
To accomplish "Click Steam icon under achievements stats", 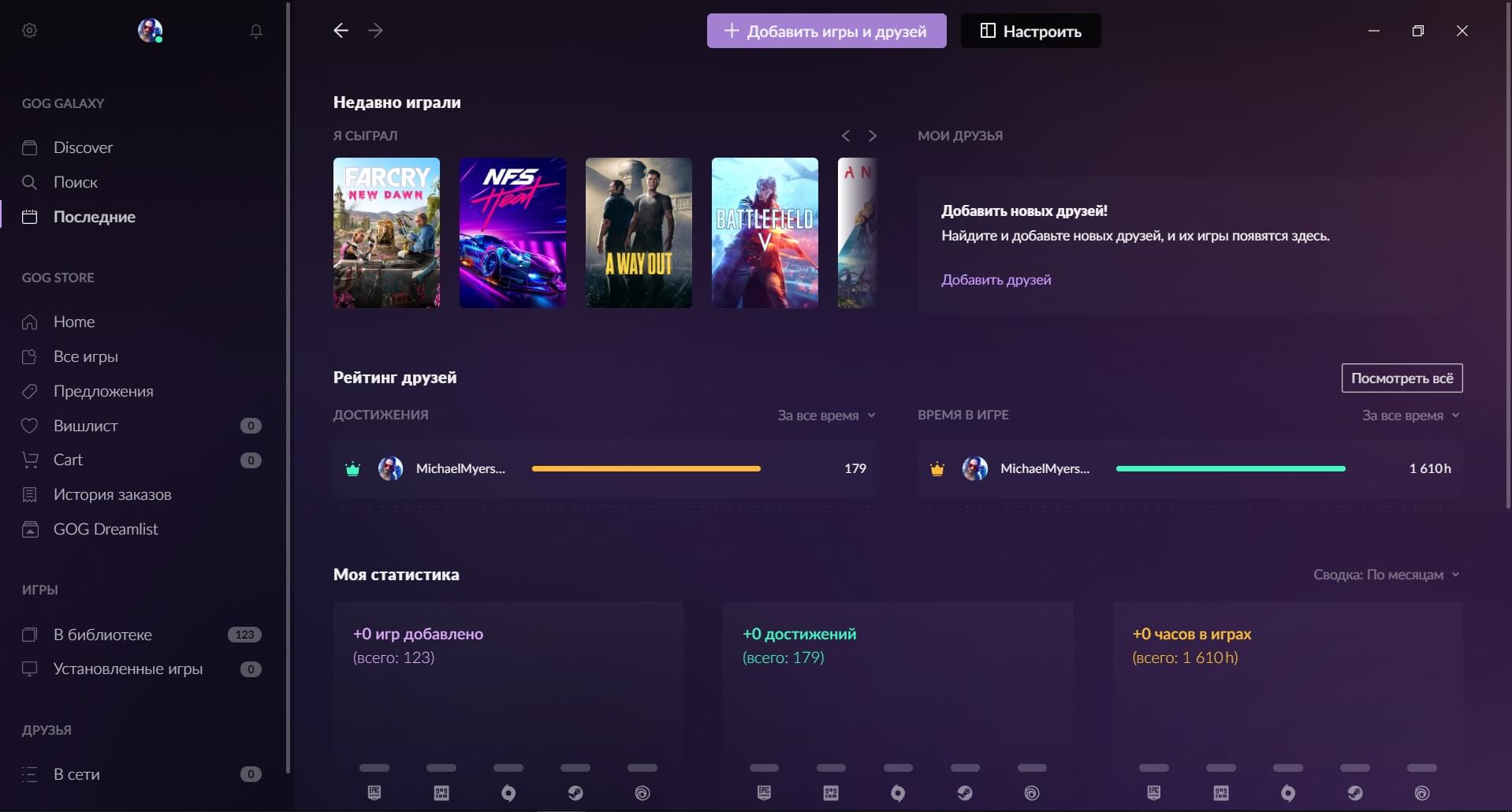I will click(x=965, y=792).
